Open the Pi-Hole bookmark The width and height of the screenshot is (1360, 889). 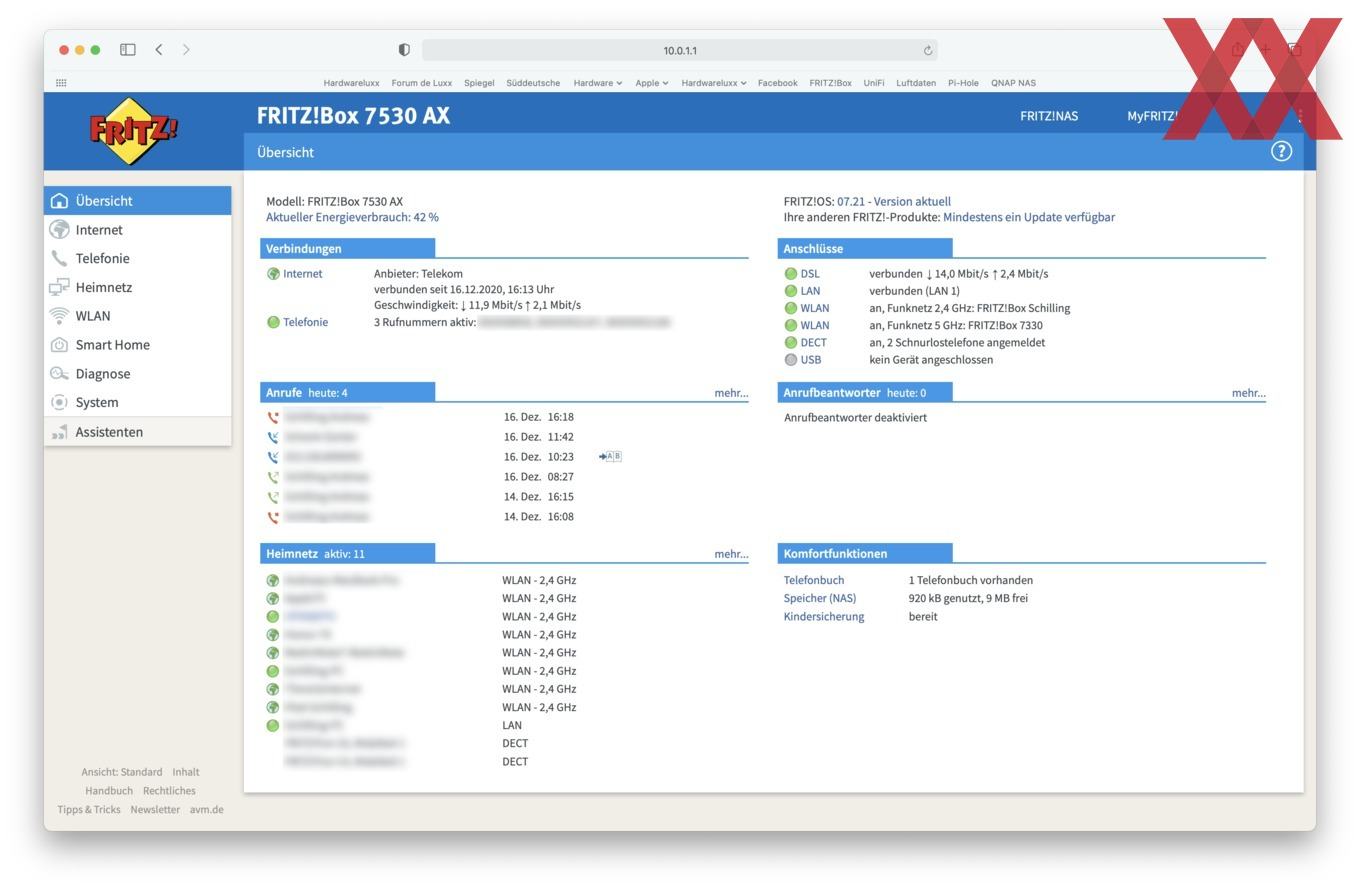(x=963, y=83)
